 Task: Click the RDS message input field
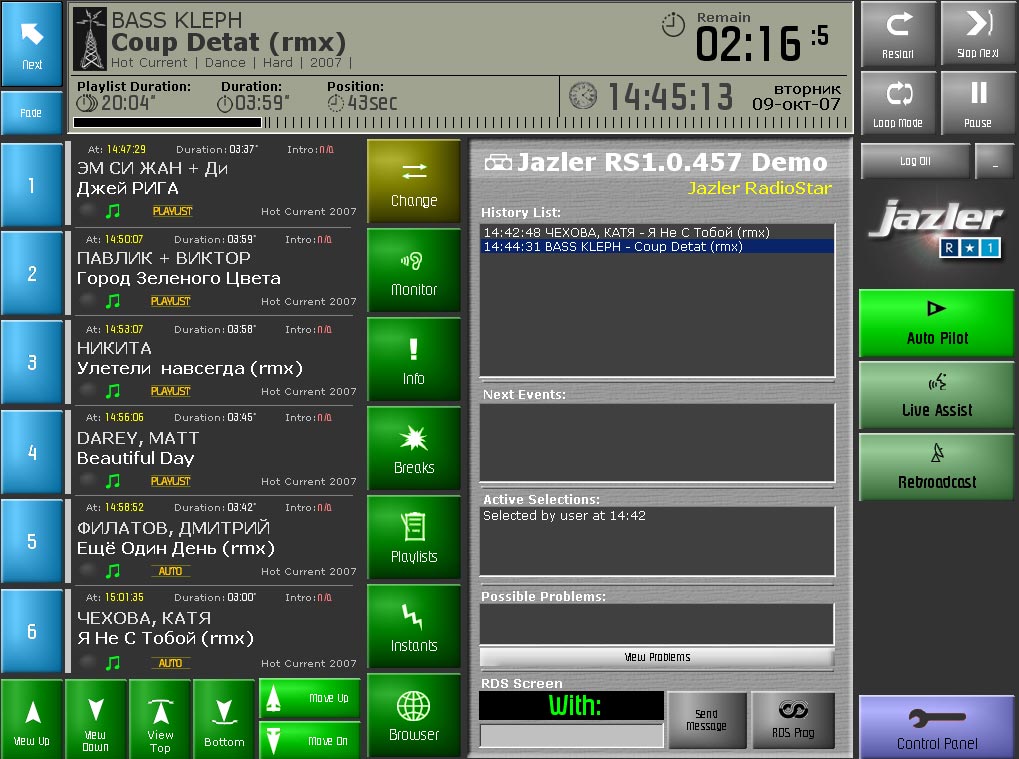pyautogui.click(x=571, y=736)
